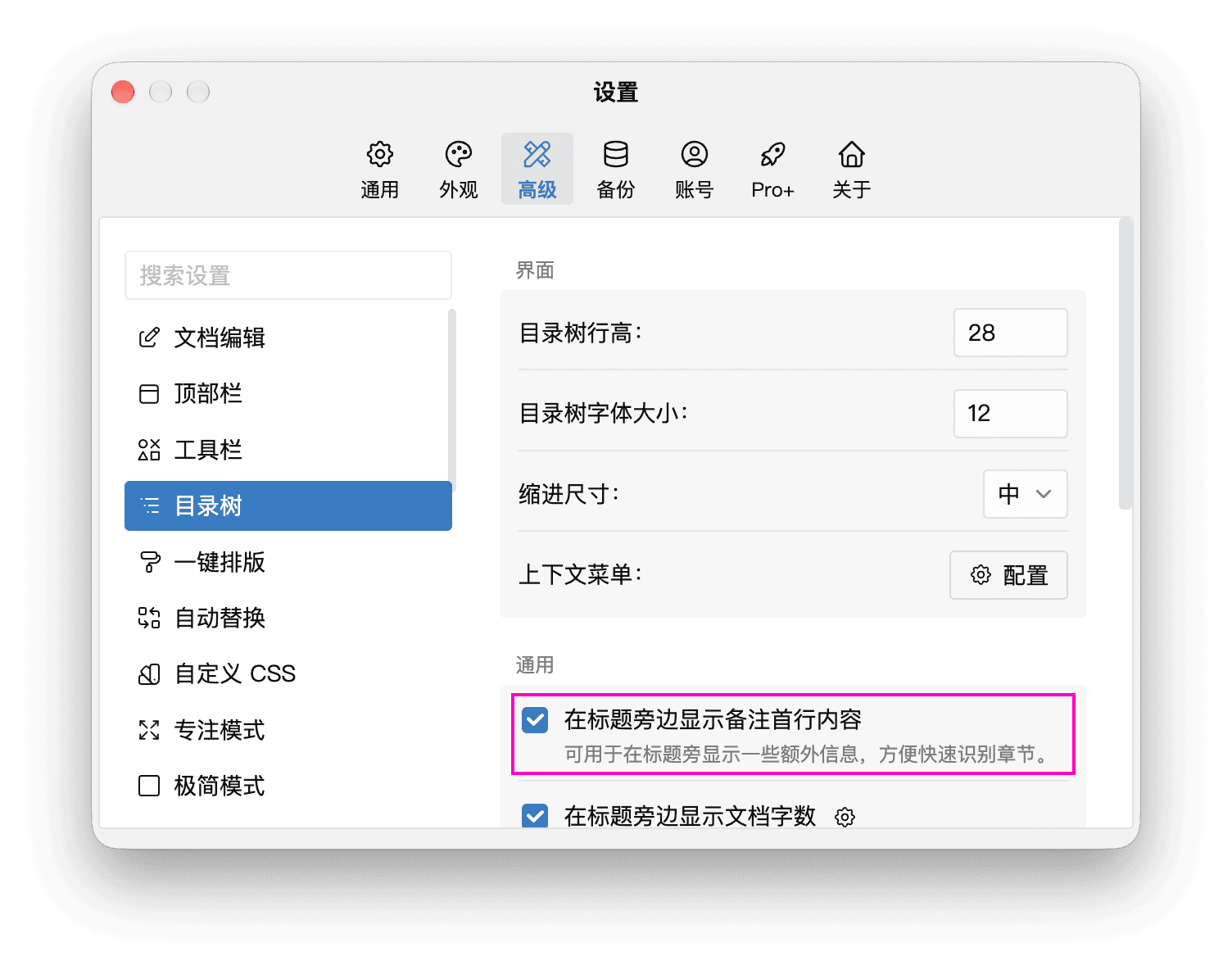
Task: Open 自定义 CSS icon in sidebar
Action: pyautogui.click(x=149, y=674)
